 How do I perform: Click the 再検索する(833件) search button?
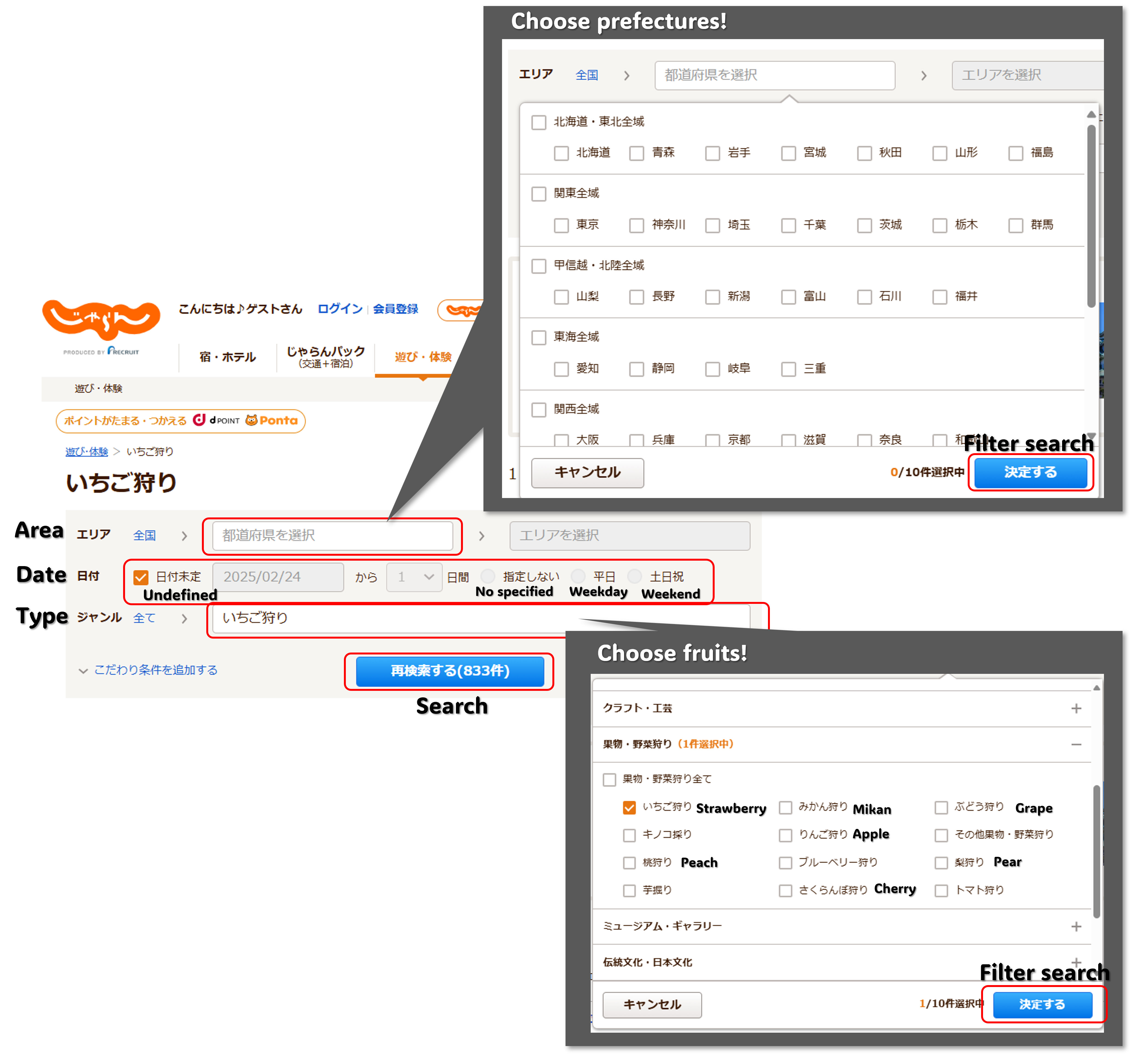[450, 671]
